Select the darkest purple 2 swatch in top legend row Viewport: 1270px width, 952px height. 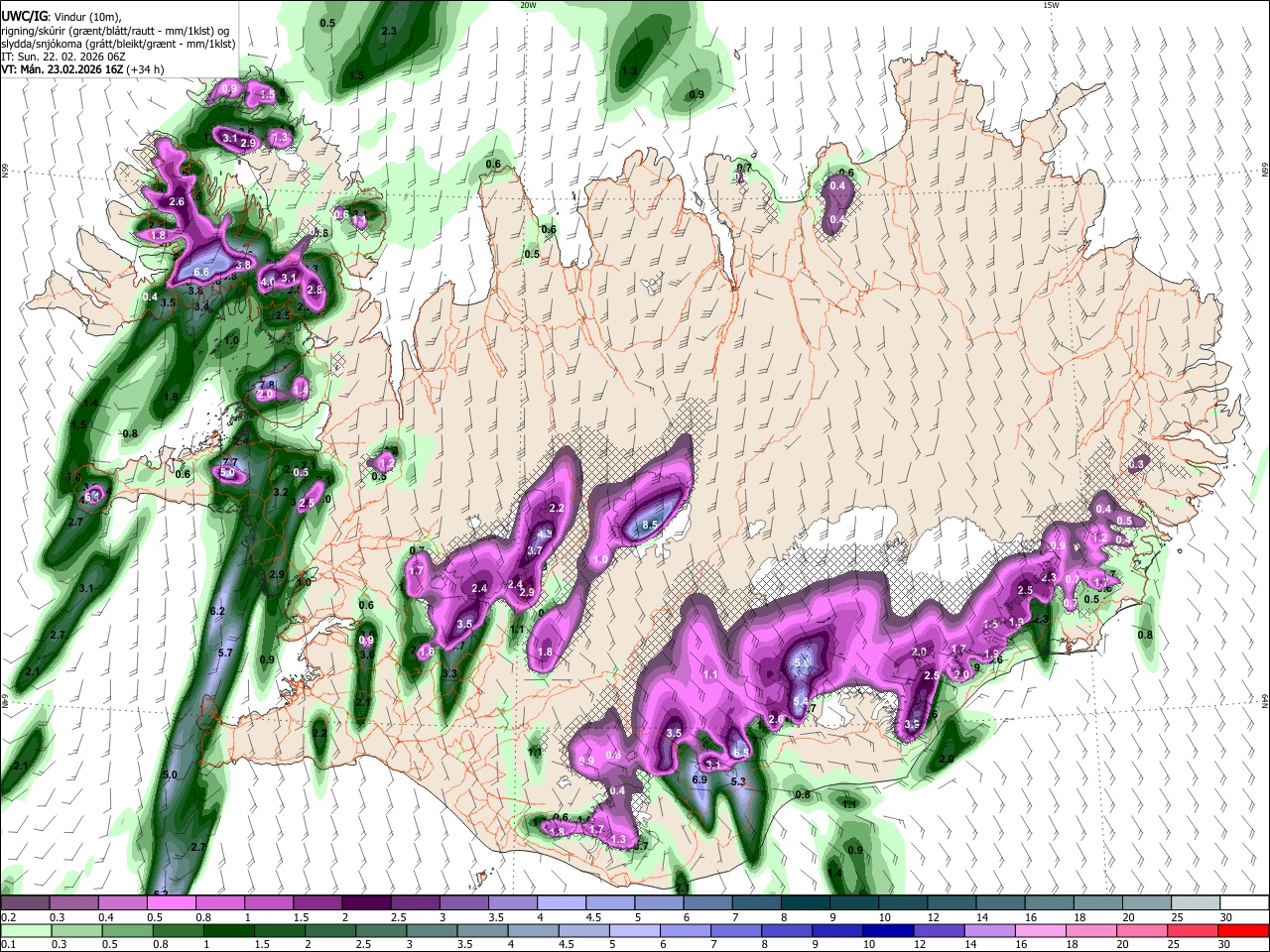click(366, 902)
